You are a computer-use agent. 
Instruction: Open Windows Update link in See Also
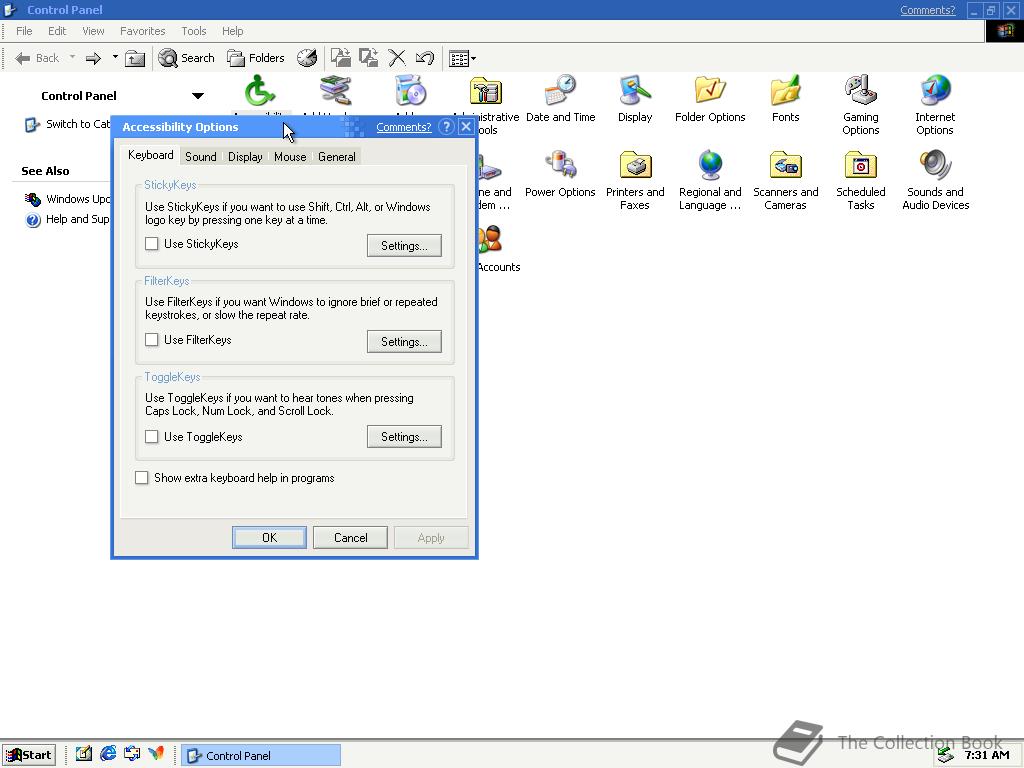[x=68, y=199]
